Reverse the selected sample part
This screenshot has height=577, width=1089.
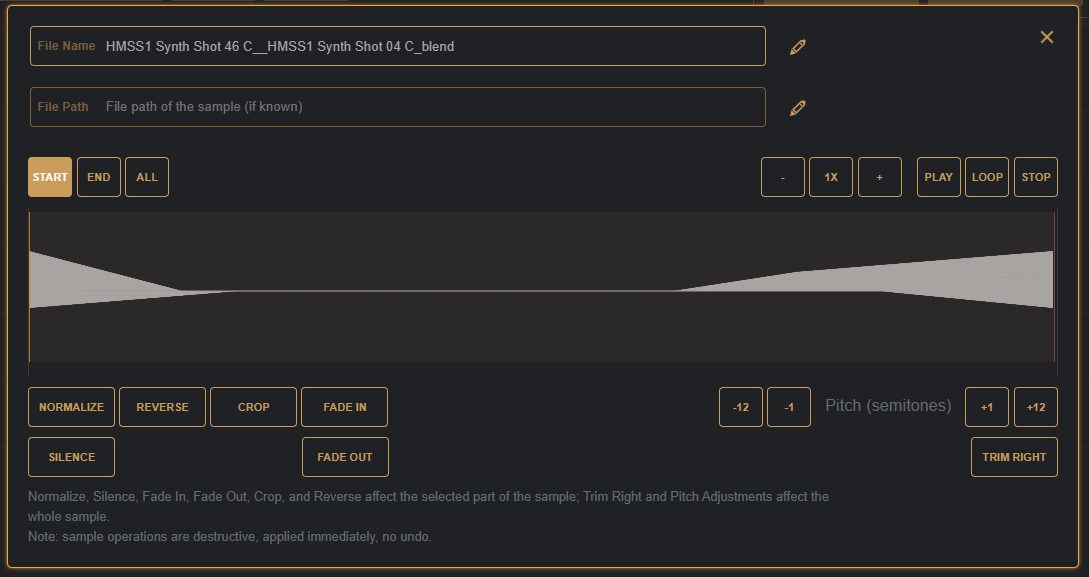tap(162, 407)
